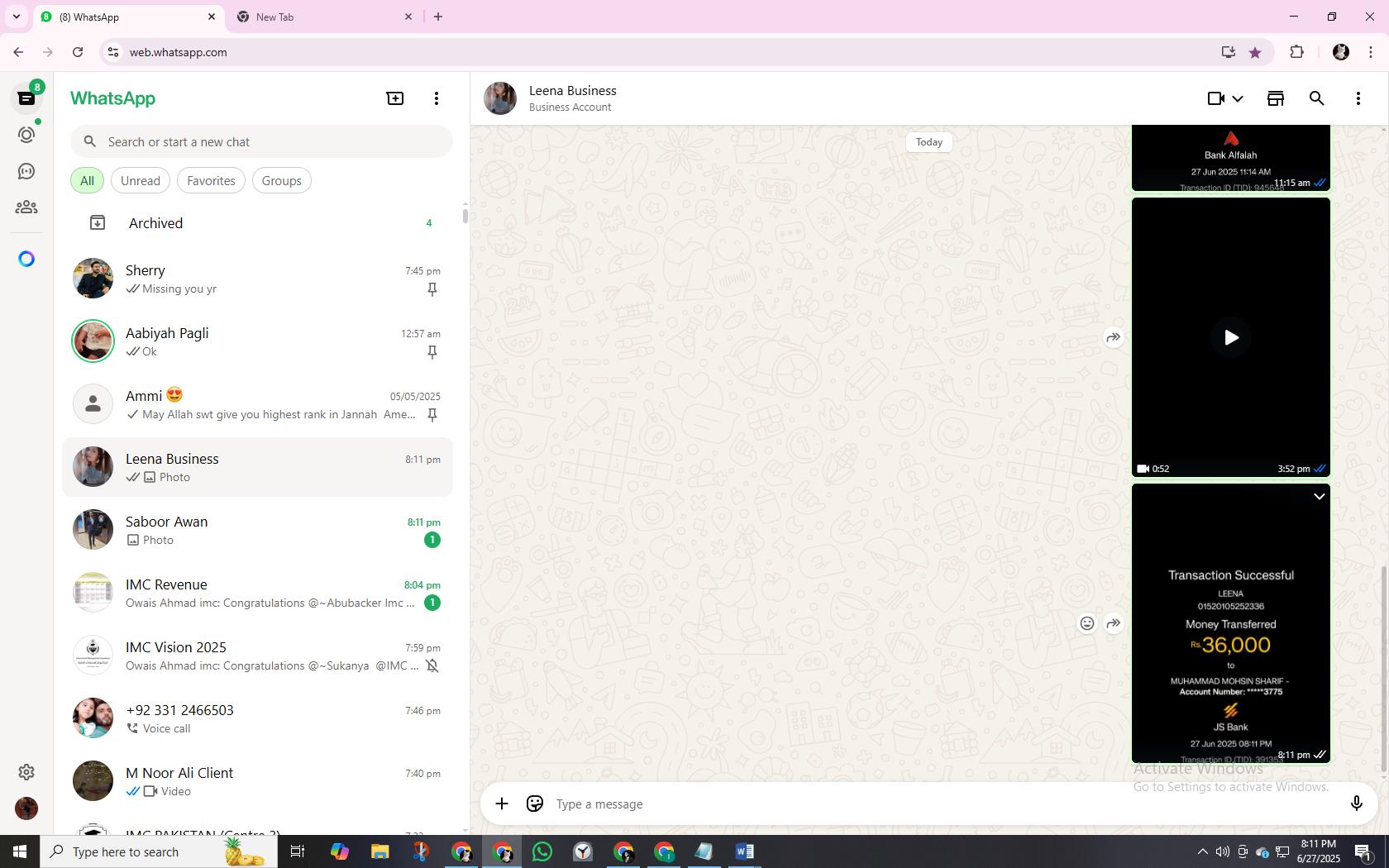Forward the 36,000 transaction photo

point(1113,624)
